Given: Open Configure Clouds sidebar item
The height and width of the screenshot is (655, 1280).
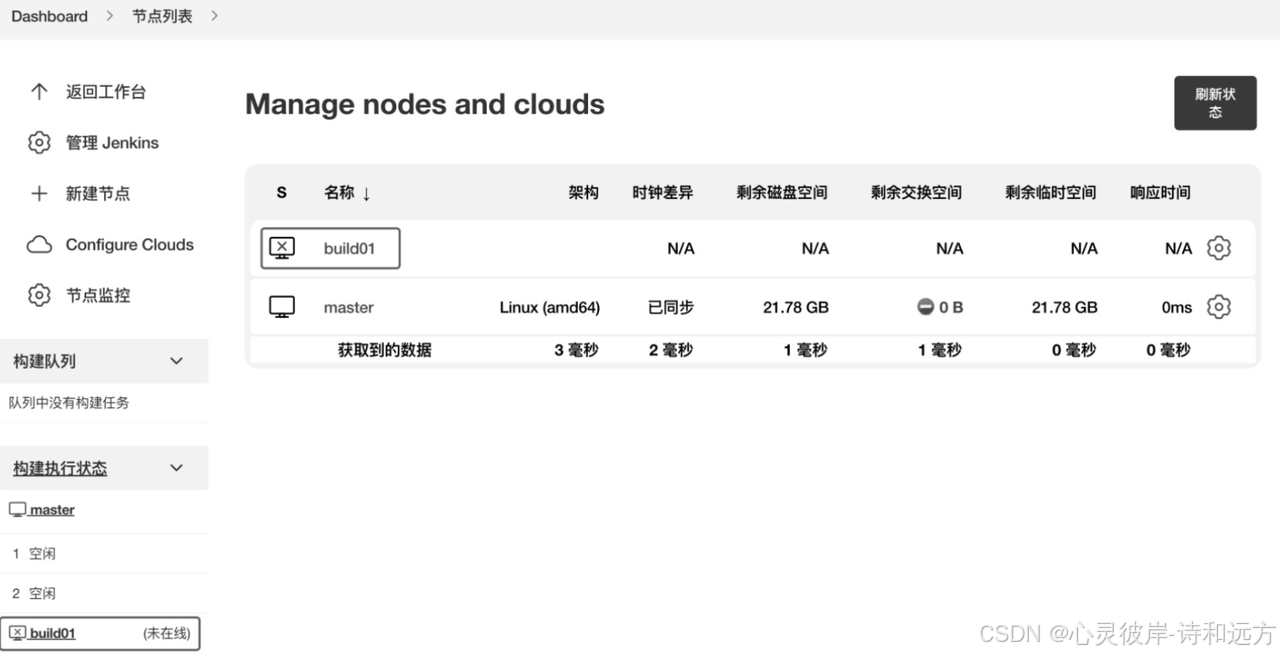Looking at the screenshot, I should [130, 245].
